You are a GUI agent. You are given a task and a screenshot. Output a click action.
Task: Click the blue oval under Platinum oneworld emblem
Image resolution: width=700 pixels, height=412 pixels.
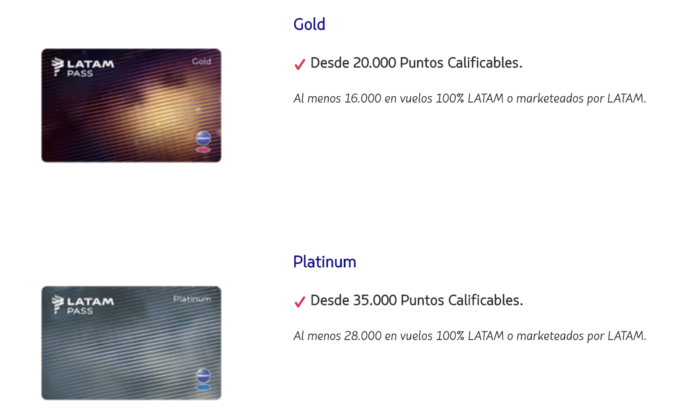(203, 387)
